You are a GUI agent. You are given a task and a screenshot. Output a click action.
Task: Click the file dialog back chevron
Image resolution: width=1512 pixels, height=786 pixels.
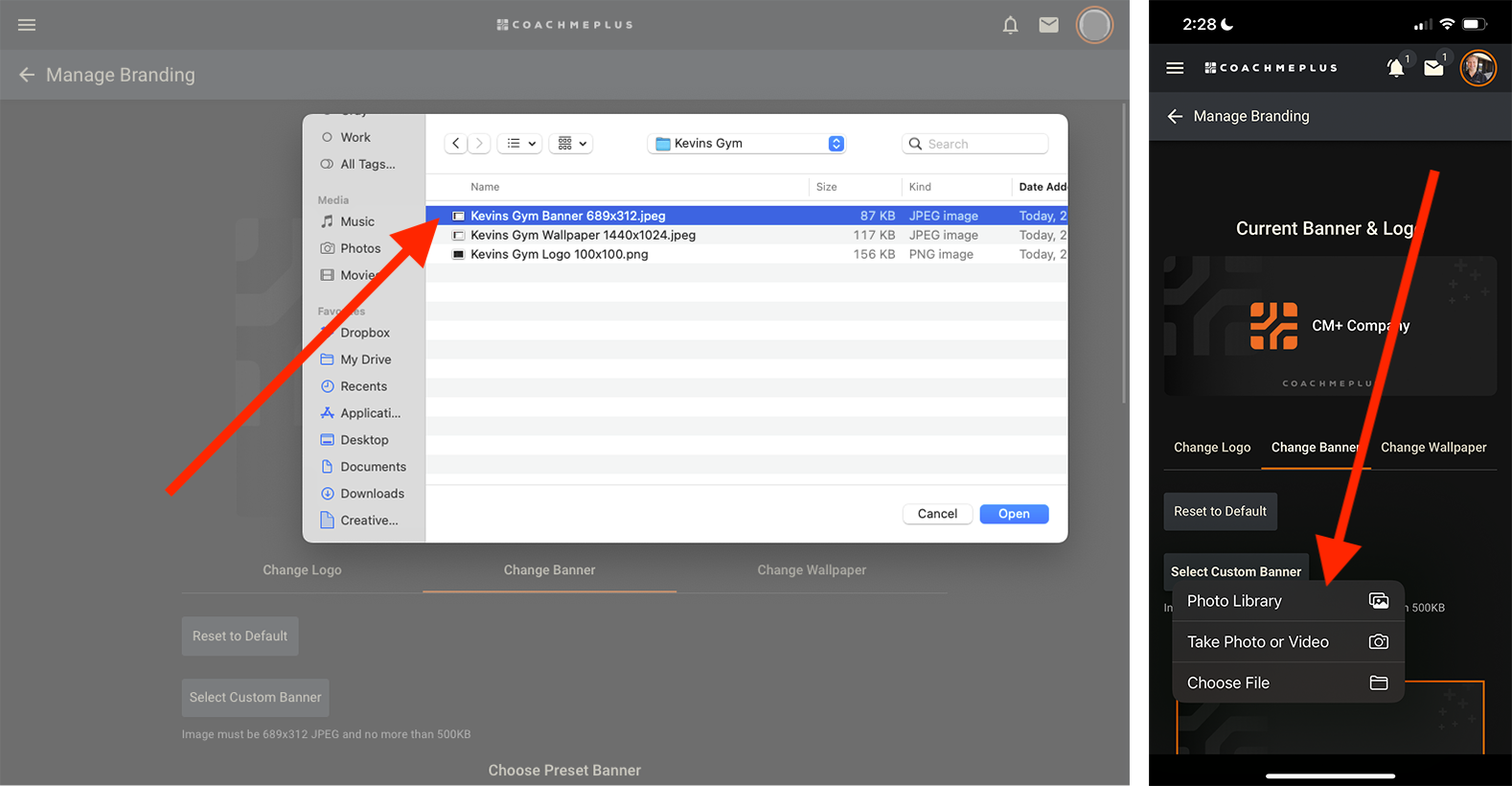click(456, 144)
